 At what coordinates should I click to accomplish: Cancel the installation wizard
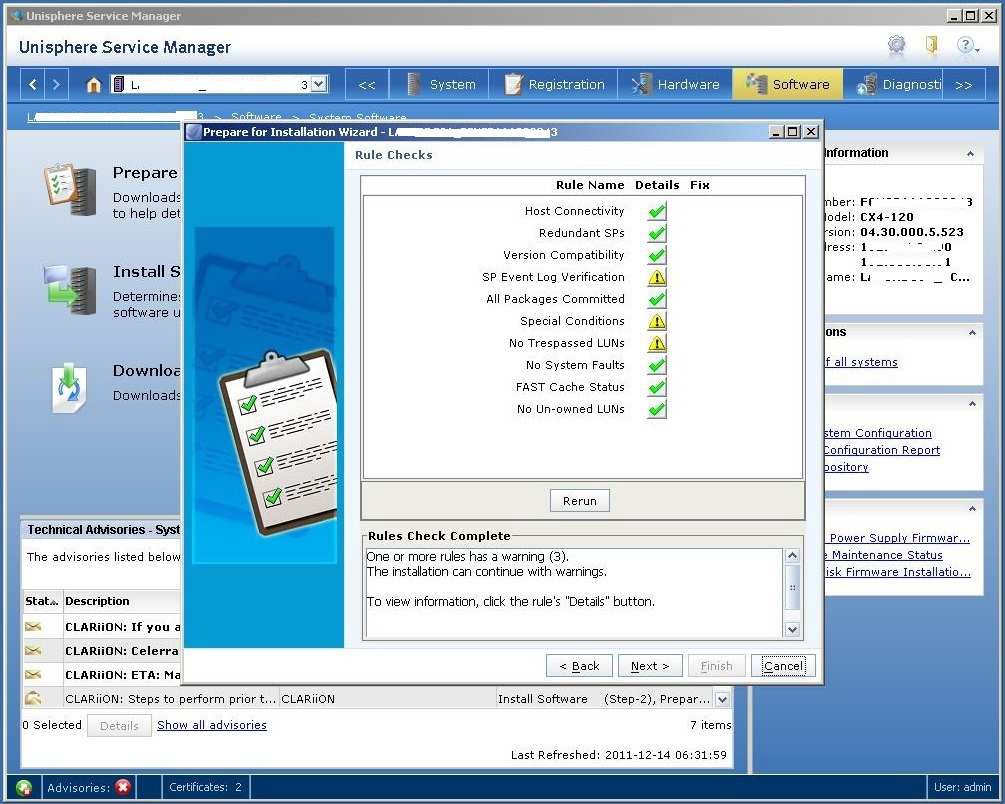pos(783,666)
